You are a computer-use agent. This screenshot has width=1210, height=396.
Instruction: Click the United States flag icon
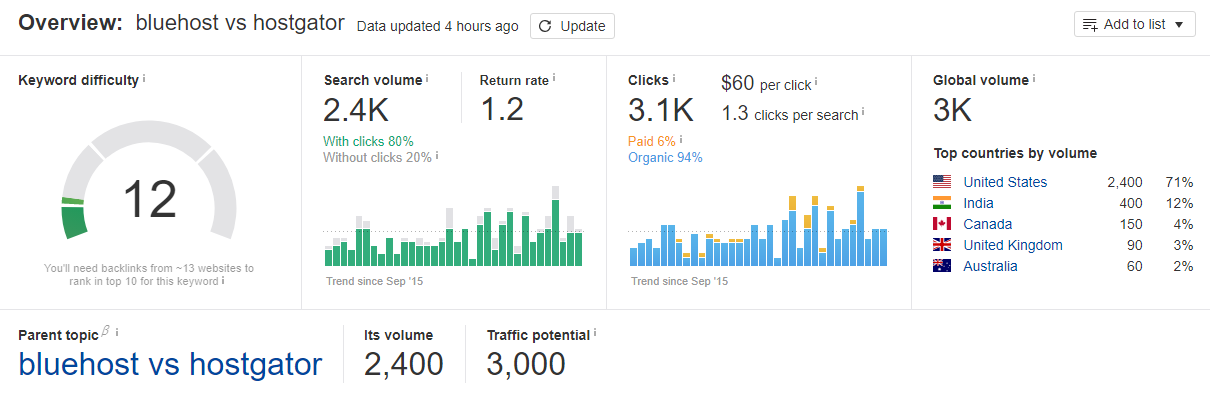pos(942,182)
